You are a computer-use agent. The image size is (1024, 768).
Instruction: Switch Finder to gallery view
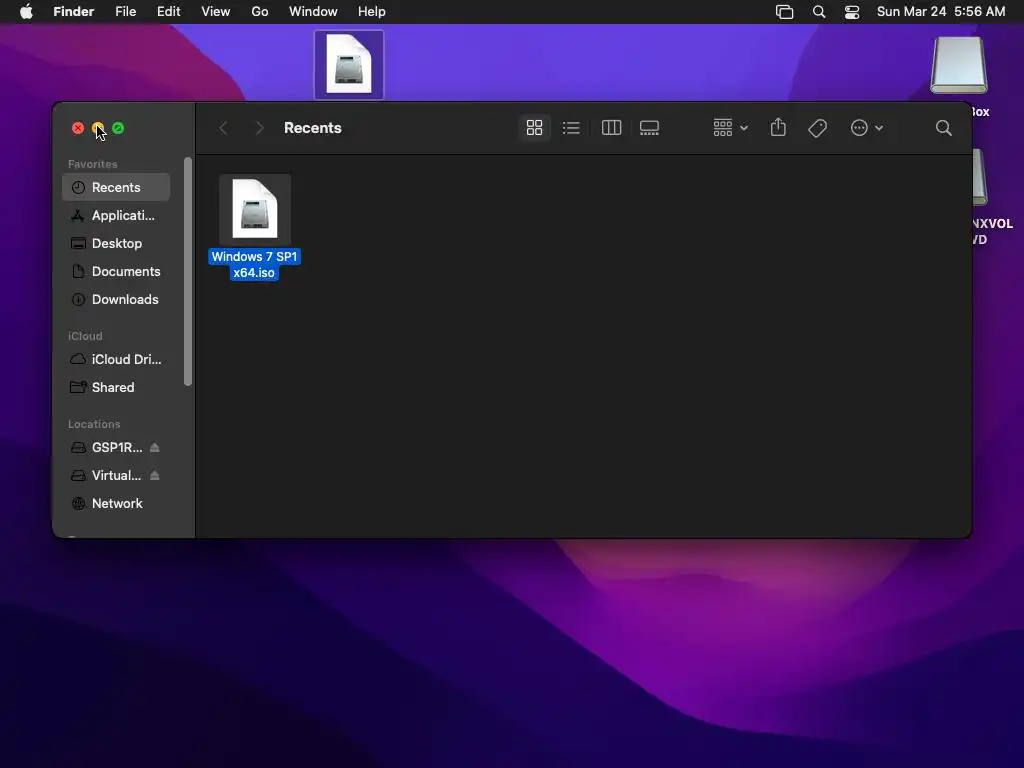pos(649,128)
